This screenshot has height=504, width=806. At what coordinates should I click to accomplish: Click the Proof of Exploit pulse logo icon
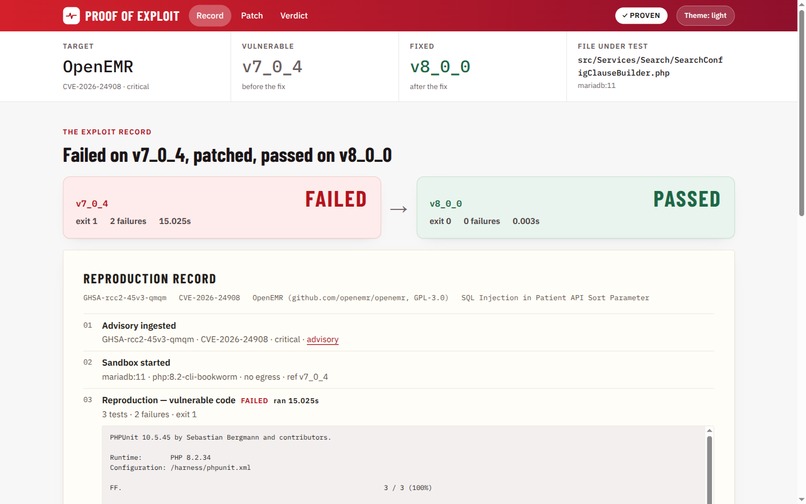(x=71, y=15)
